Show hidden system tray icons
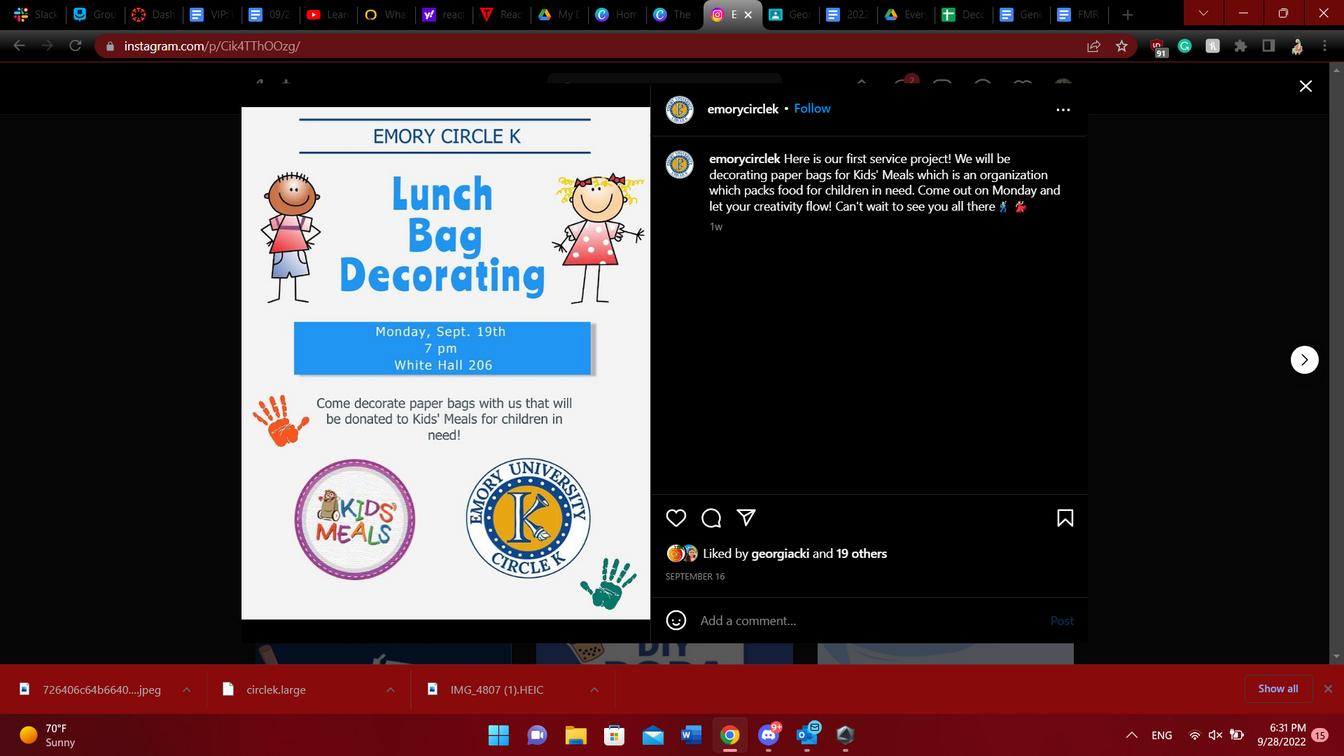The image size is (1344, 756). tap(1132, 736)
